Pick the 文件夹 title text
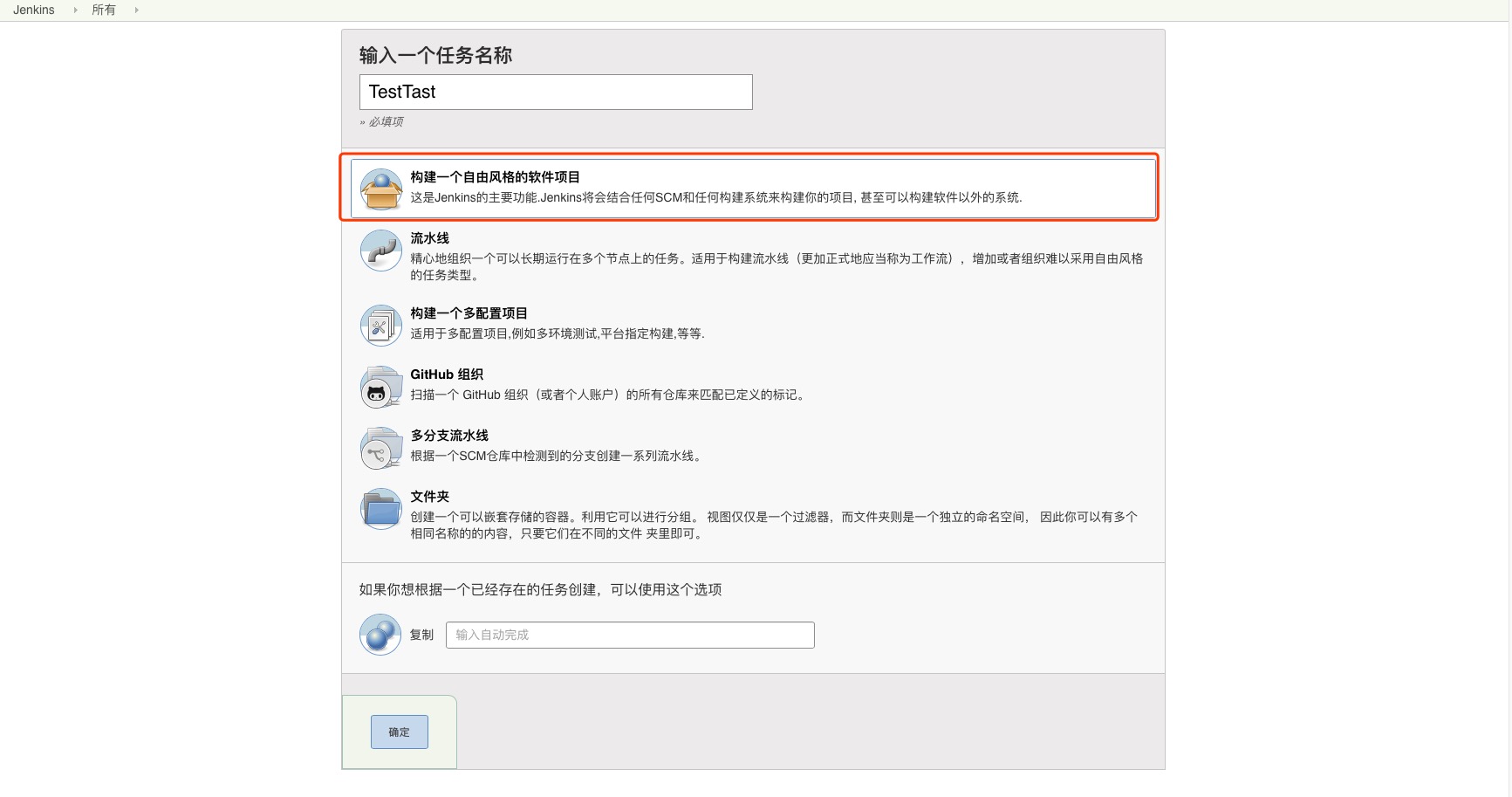 point(430,496)
